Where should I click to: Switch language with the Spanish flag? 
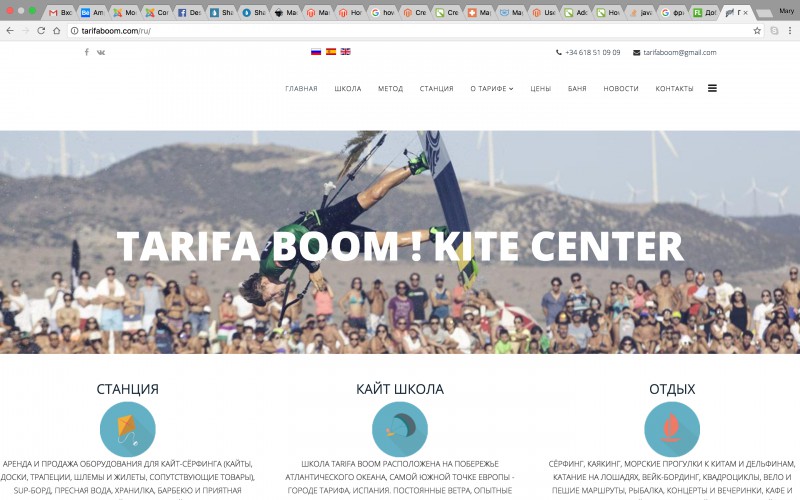(x=331, y=52)
